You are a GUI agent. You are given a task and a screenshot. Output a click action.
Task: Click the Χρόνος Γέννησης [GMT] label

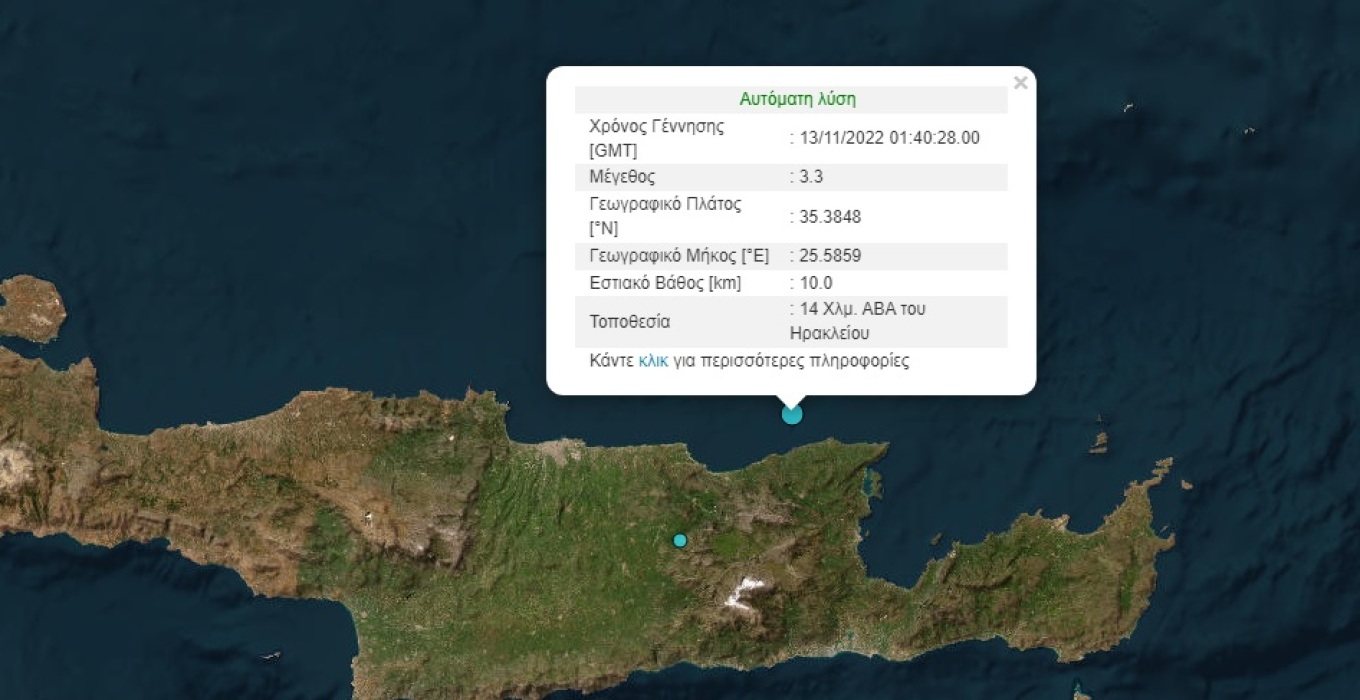[x=657, y=138]
